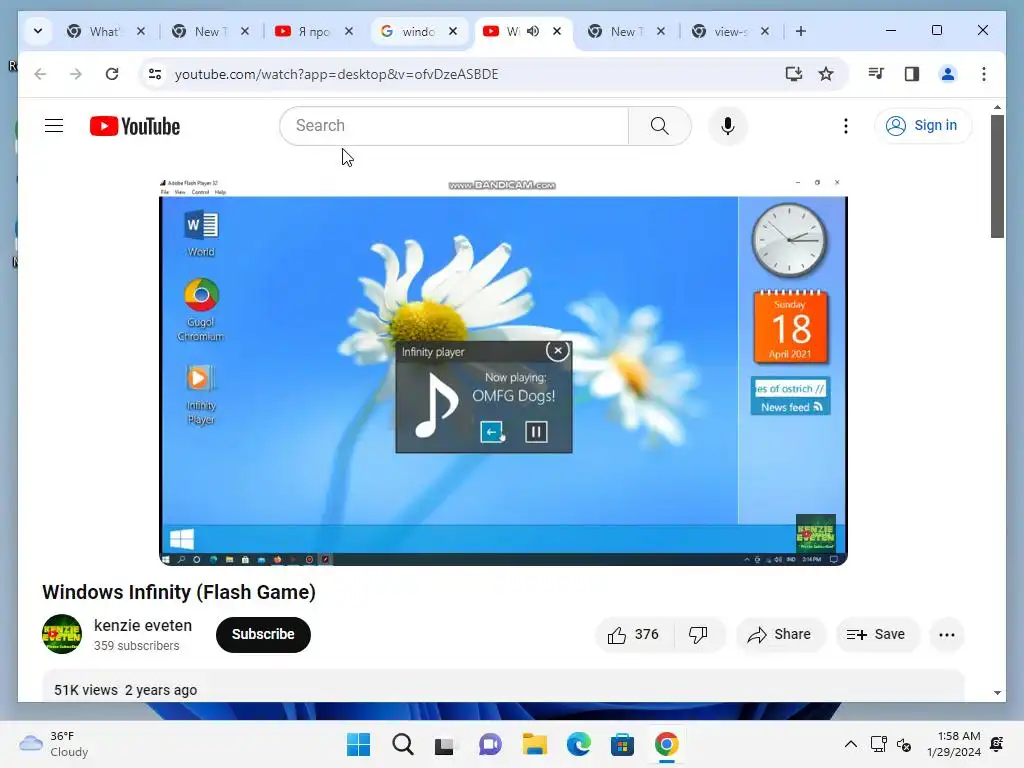This screenshot has height=768, width=1024.
Task: Click the YouTube search magnifier button
Action: coord(660,125)
